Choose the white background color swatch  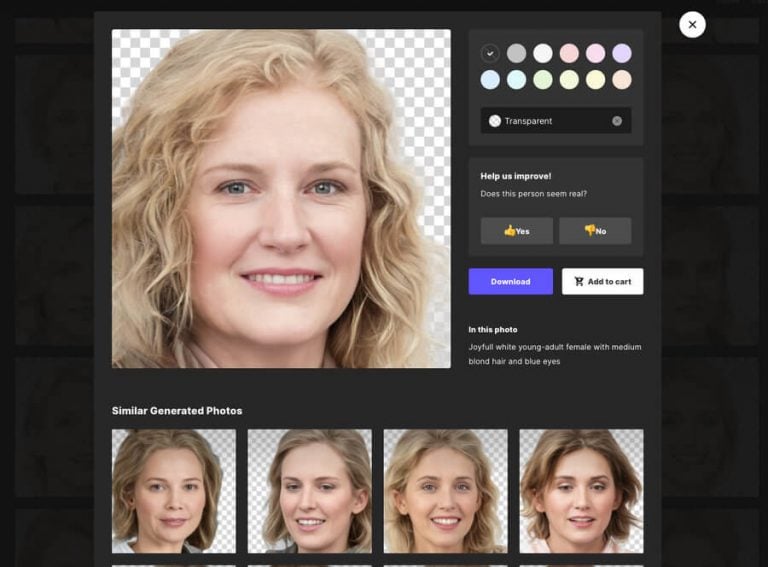pos(543,53)
